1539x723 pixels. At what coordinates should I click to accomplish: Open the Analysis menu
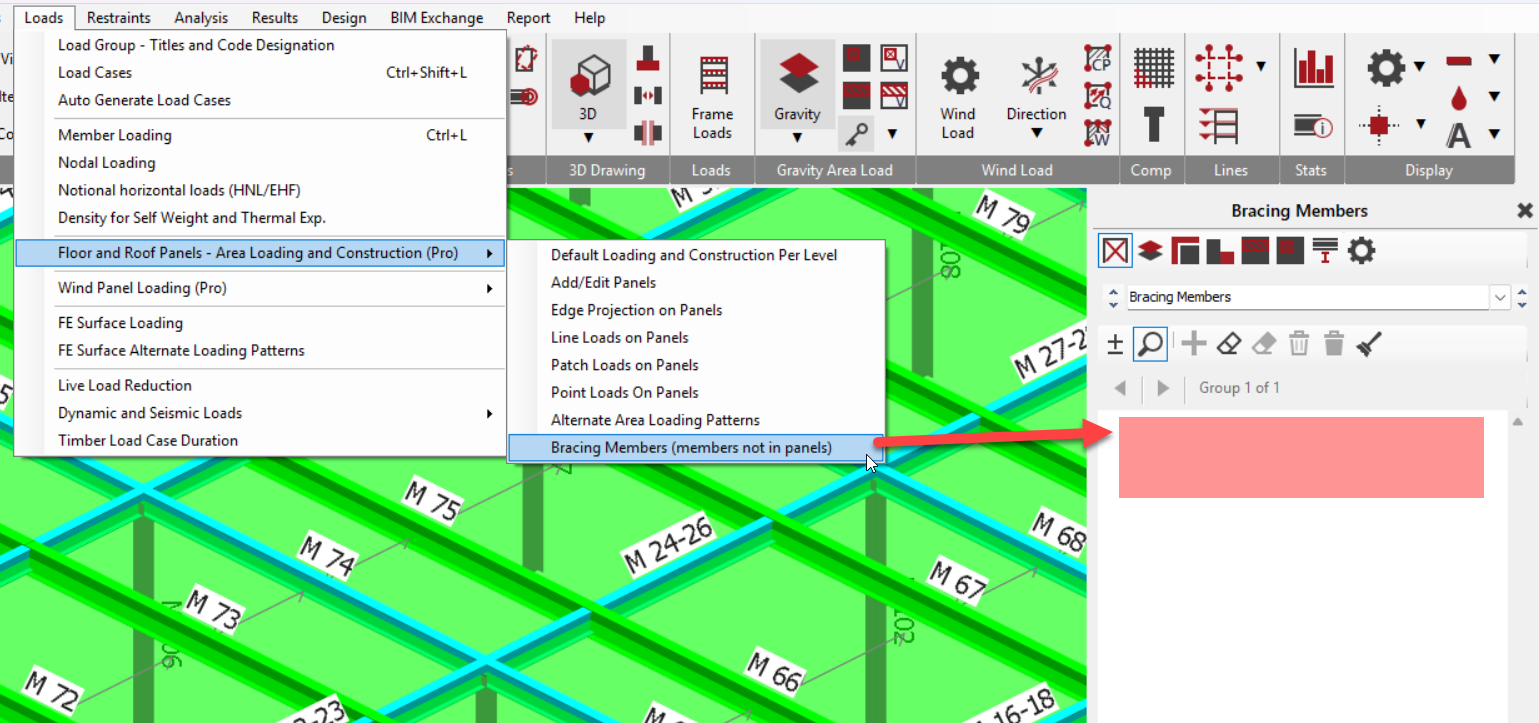[x=201, y=17]
